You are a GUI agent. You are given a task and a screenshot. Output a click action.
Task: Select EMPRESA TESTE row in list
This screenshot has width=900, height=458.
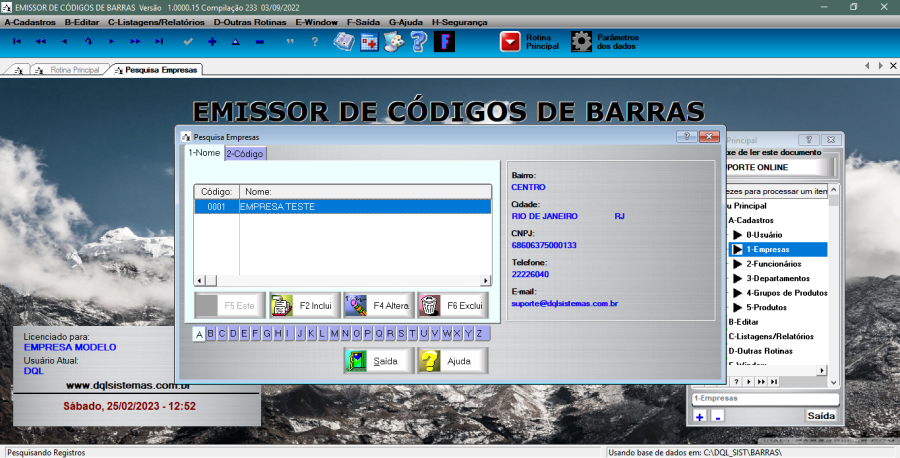(x=340, y=206)
